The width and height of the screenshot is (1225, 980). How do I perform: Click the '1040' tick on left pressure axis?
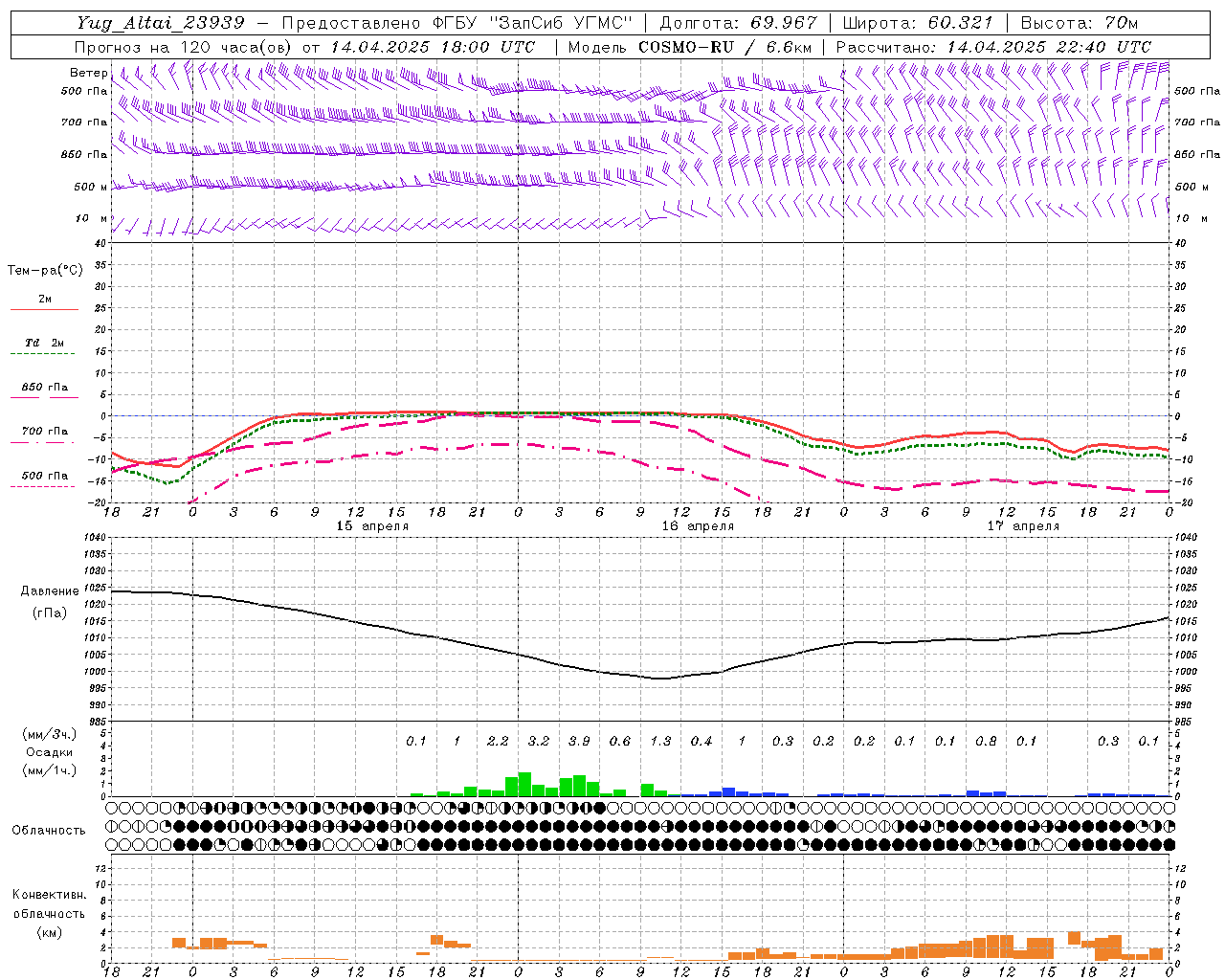(96, 537)
